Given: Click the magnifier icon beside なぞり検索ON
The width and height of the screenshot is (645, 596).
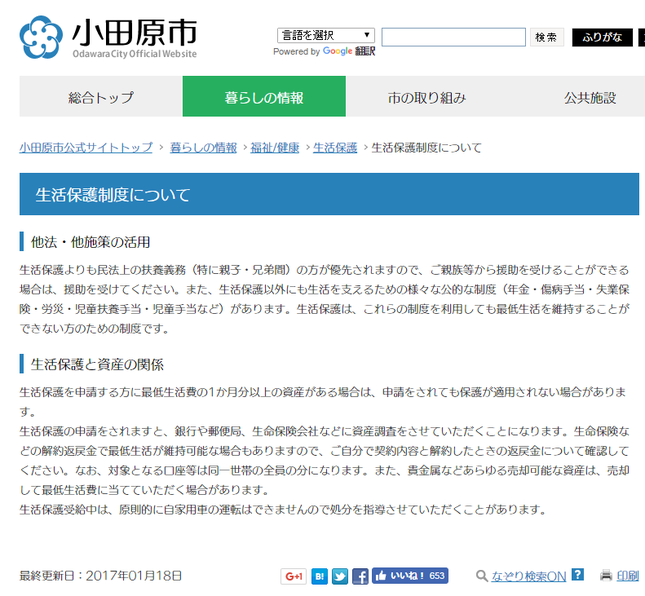Looking at the screenshot, I should click(x=482, y=576).
